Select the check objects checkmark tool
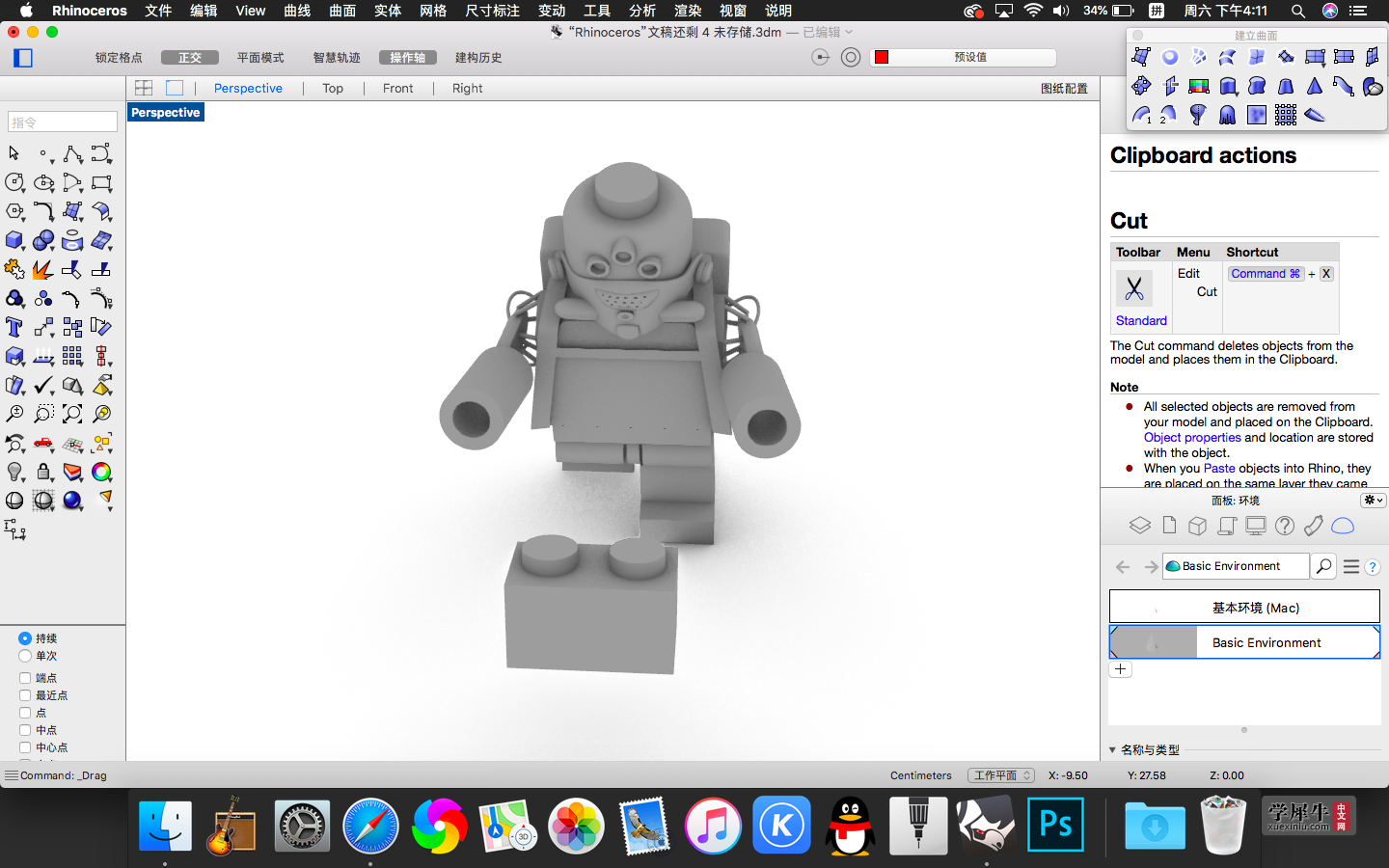The width and height of the screenshot is (1389, 868). click(x=43, y=385)
